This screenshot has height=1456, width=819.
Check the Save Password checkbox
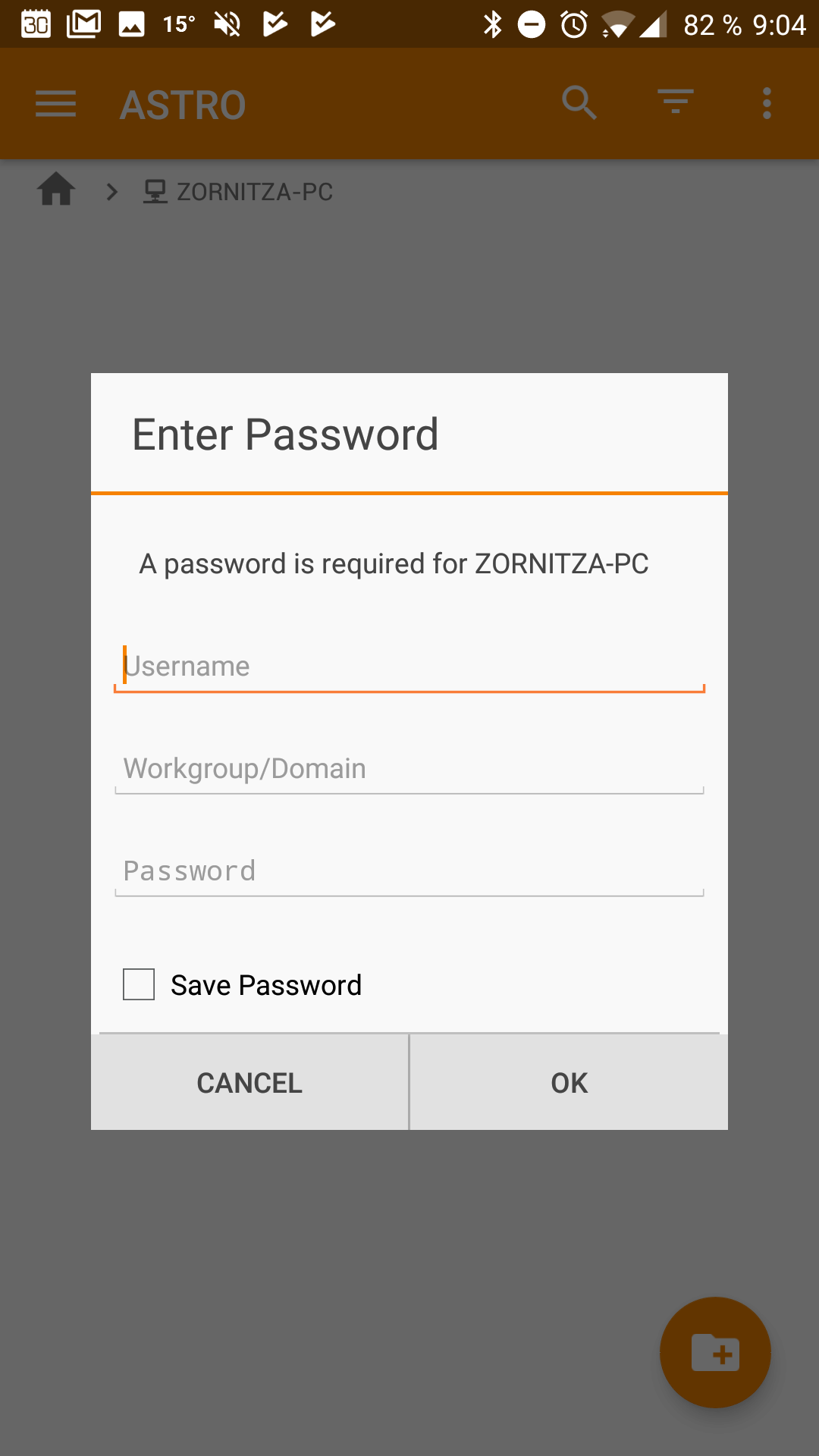pyautogui.click(x=139, y=984)
